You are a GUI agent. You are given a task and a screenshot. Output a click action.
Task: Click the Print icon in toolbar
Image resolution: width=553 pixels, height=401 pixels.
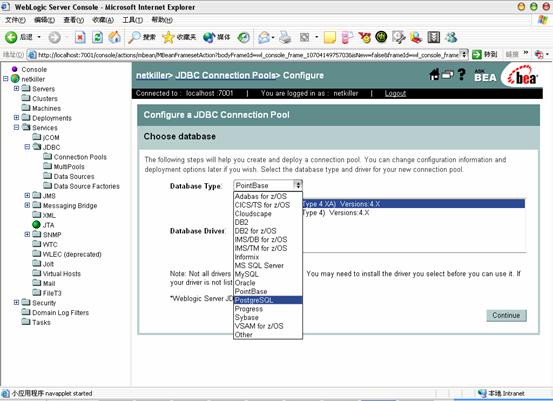[x=285, y=37]
